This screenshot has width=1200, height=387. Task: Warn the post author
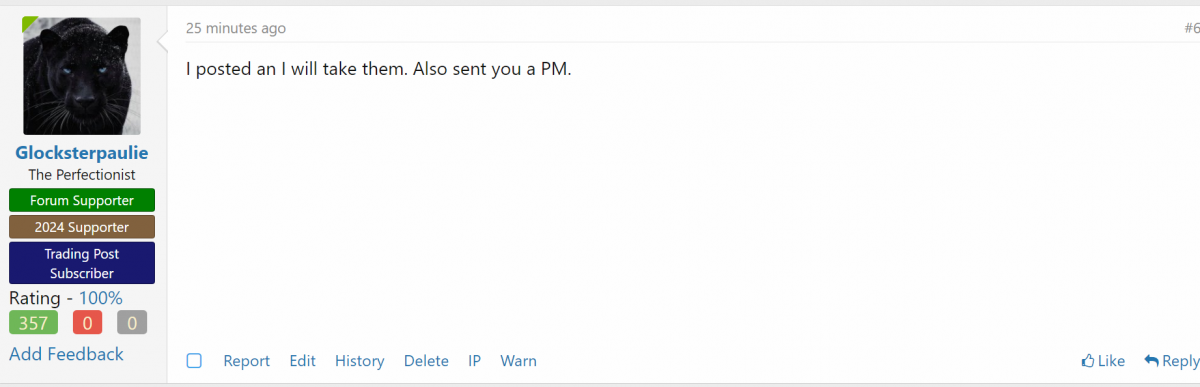(518, 361)
